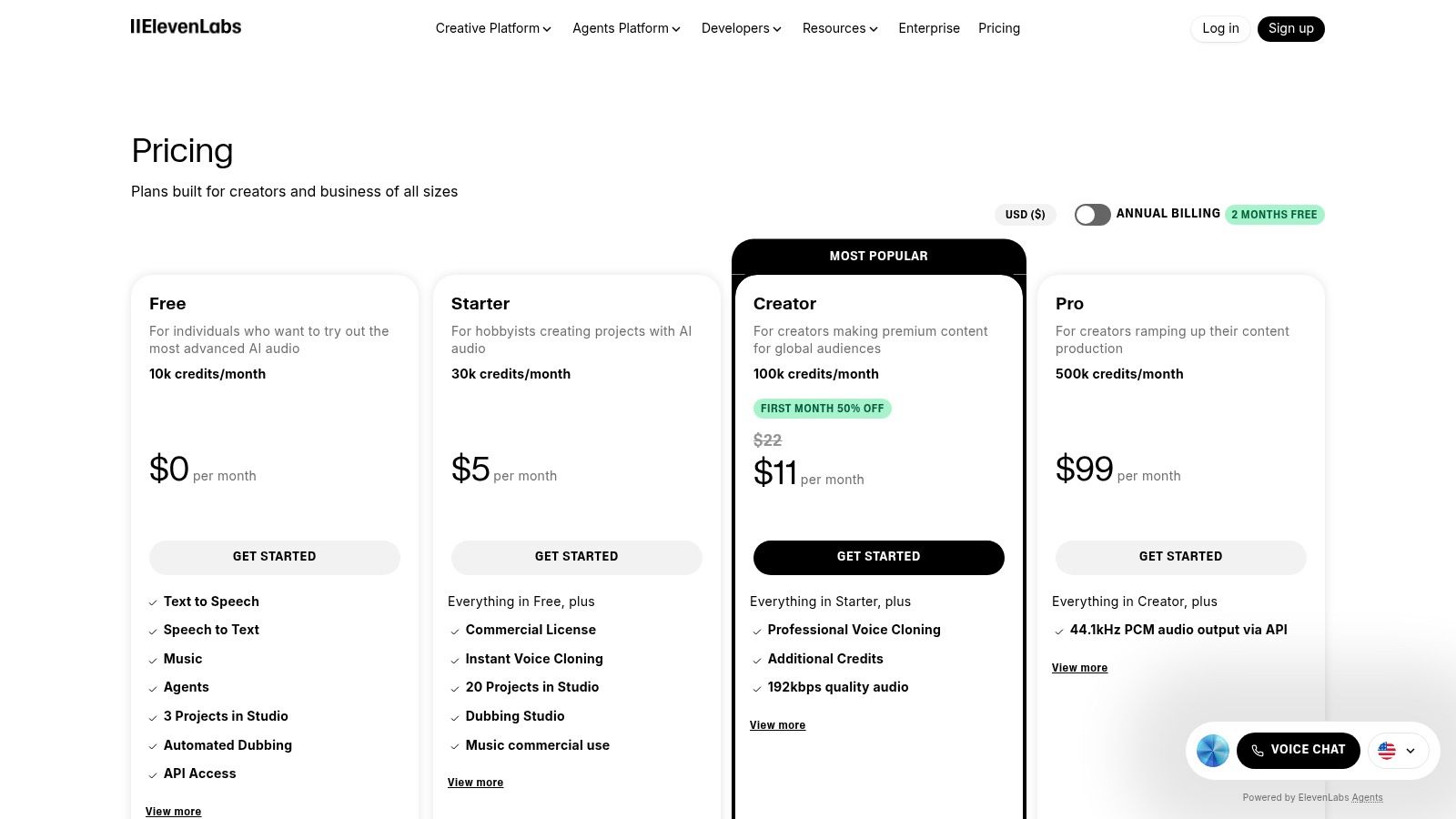
Task: Click Get Started on the Creator plan
Action: pos(878,557)
